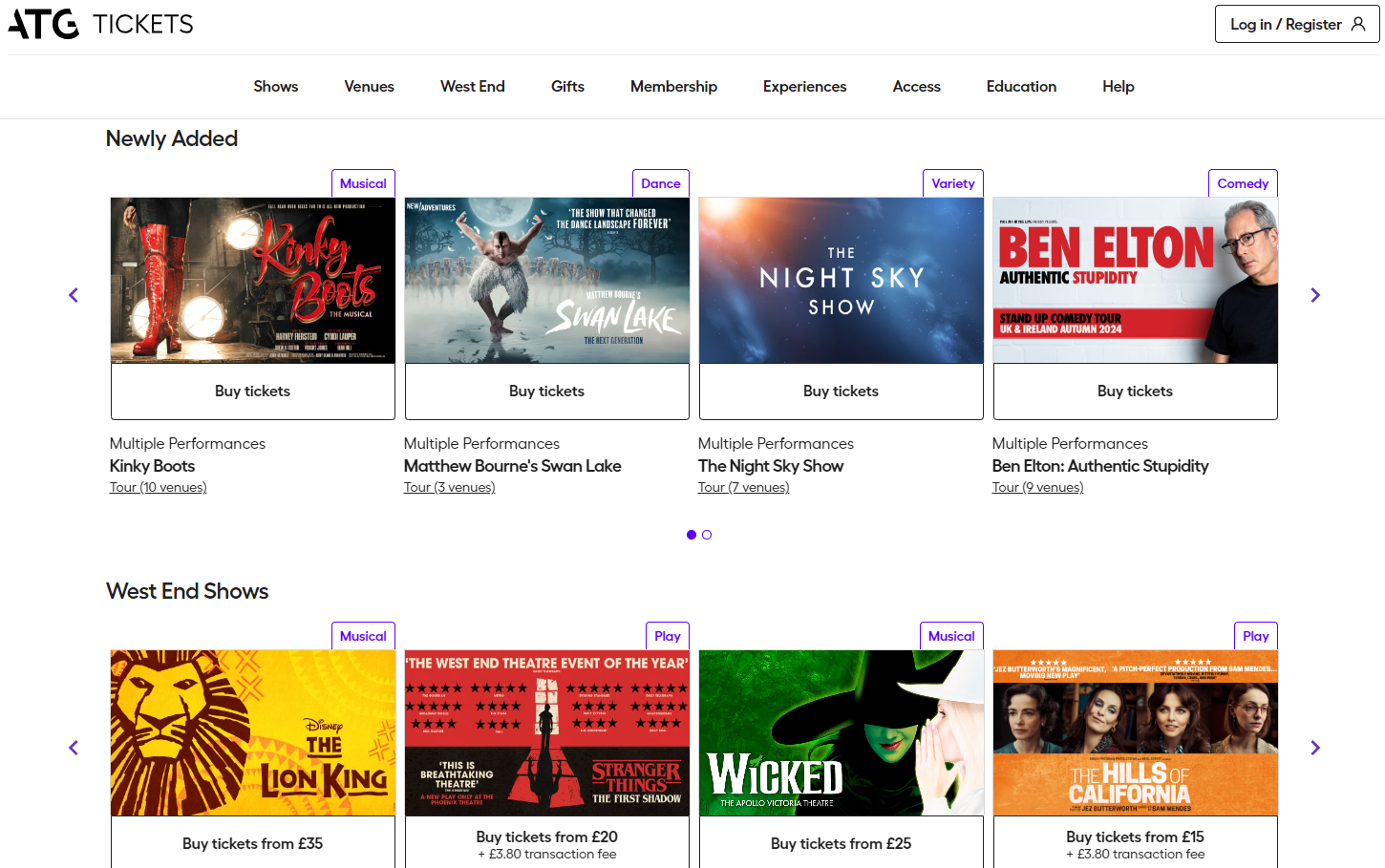Open the Wicked poster image

tap(842, 733)
